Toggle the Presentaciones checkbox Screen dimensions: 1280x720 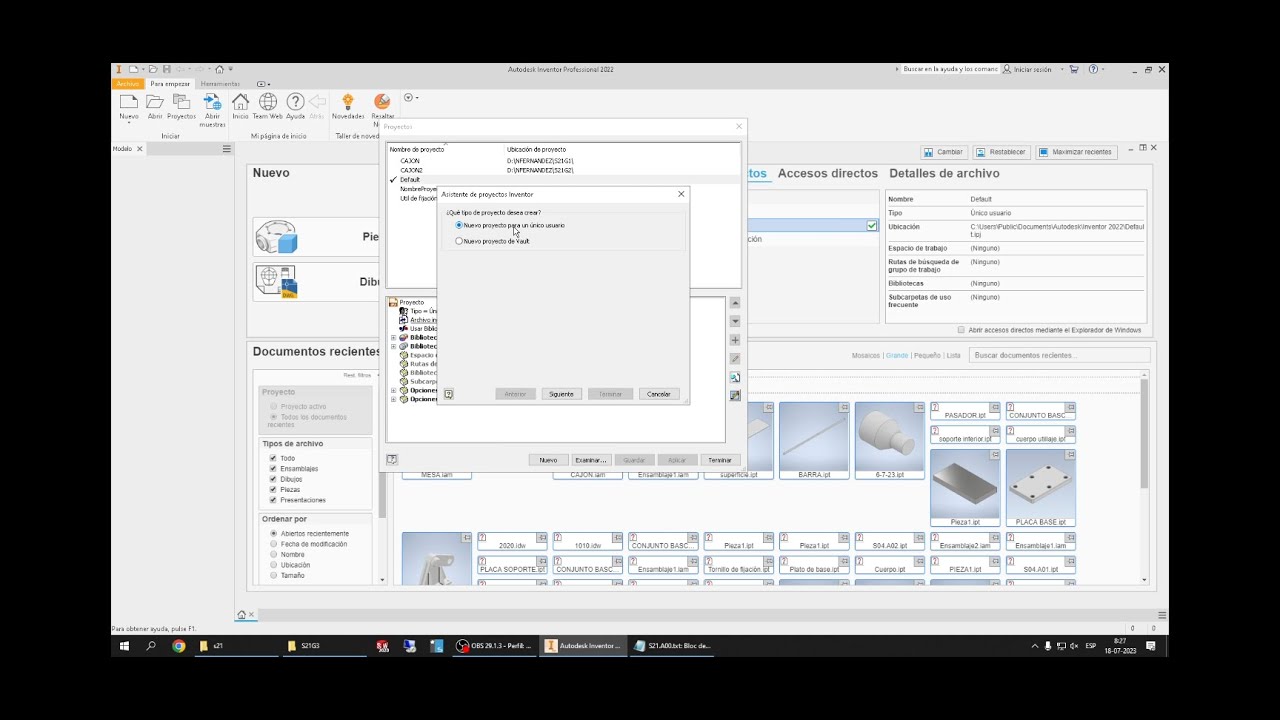273,500
